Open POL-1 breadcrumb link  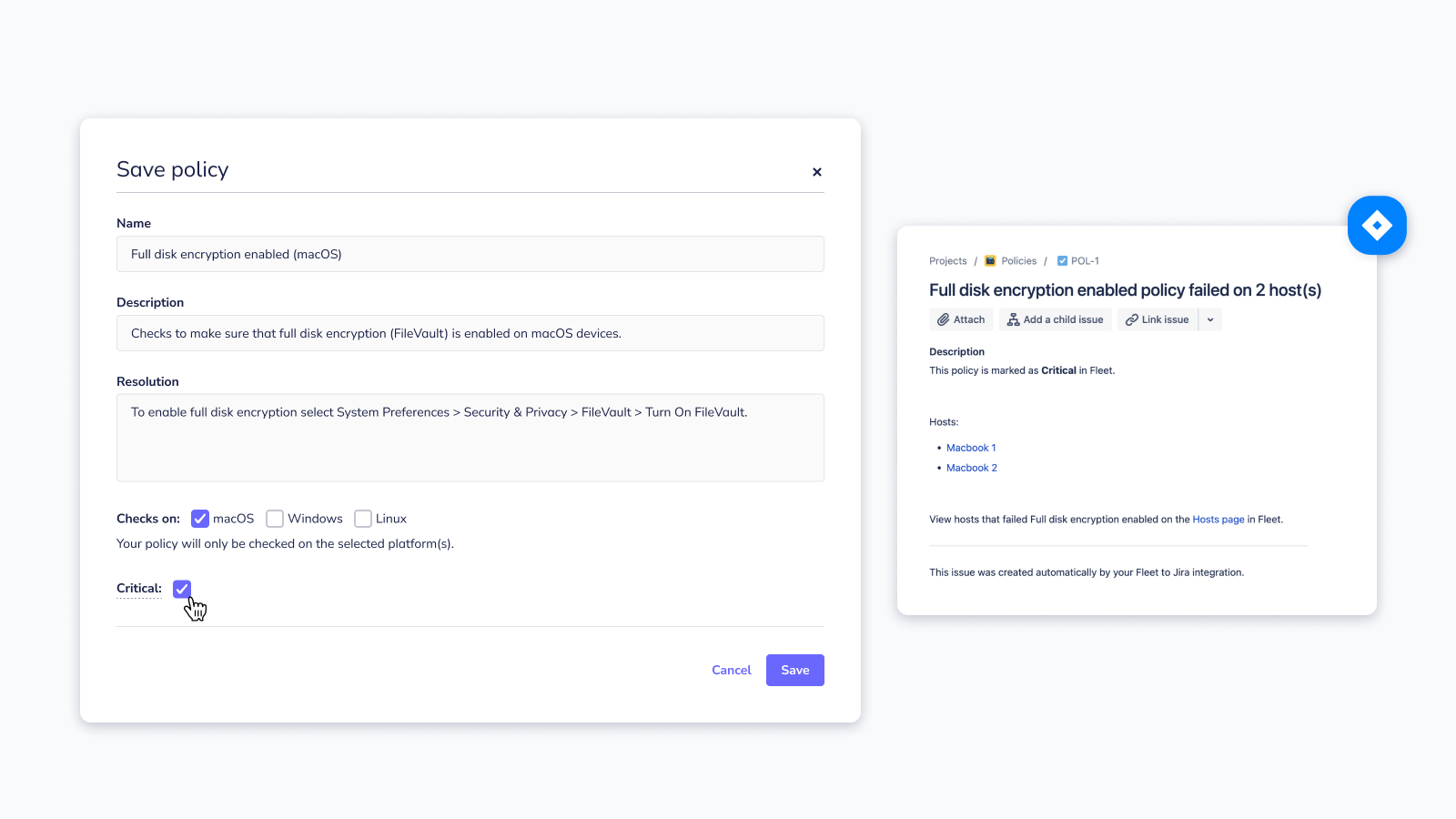click(1085, 261)
